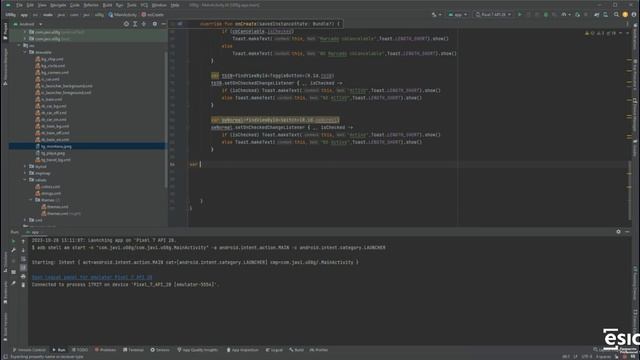Collapse the drawable folder

click(25, 52)
